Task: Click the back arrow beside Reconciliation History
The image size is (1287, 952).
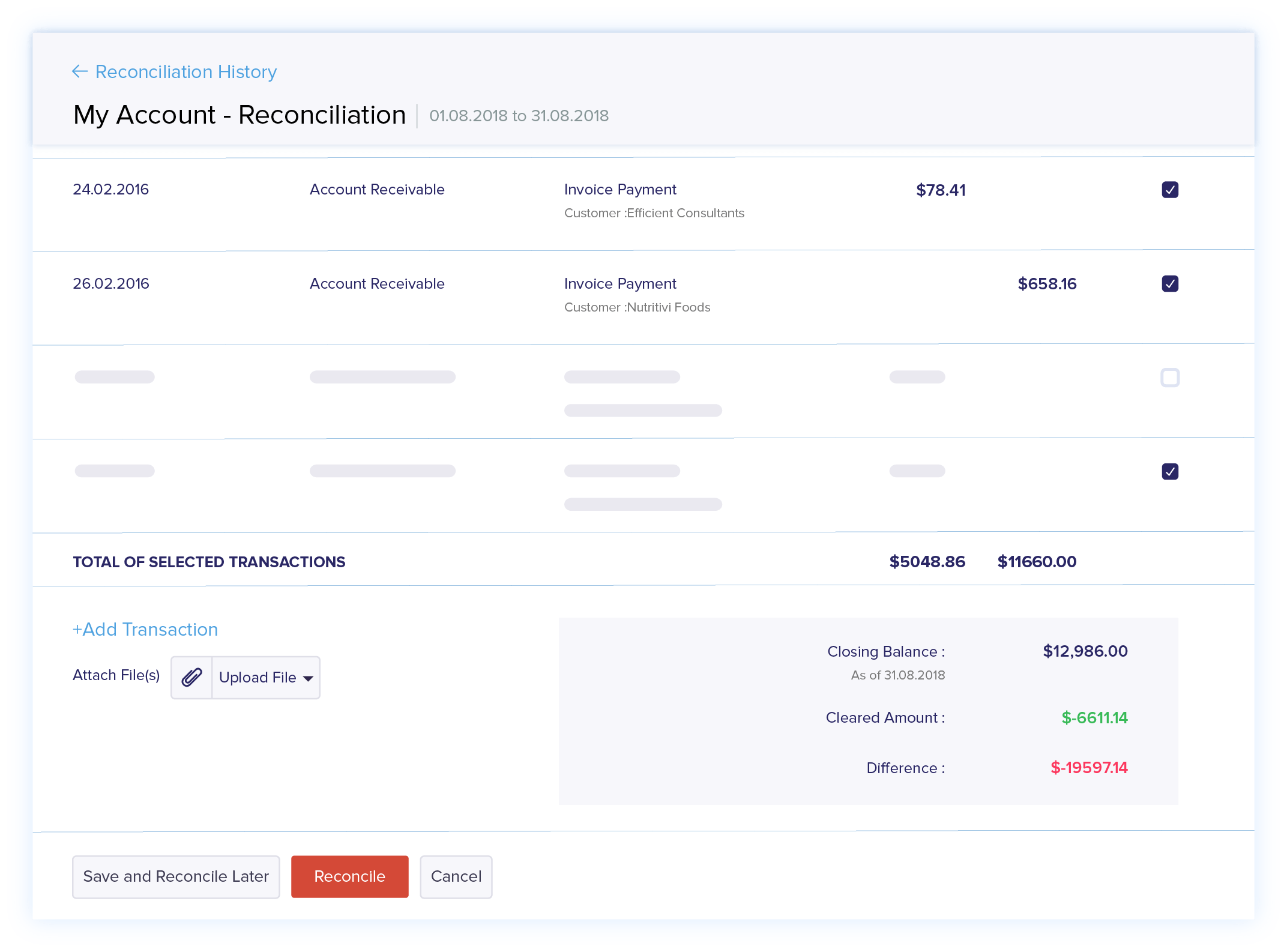Action: pos(80,71)
